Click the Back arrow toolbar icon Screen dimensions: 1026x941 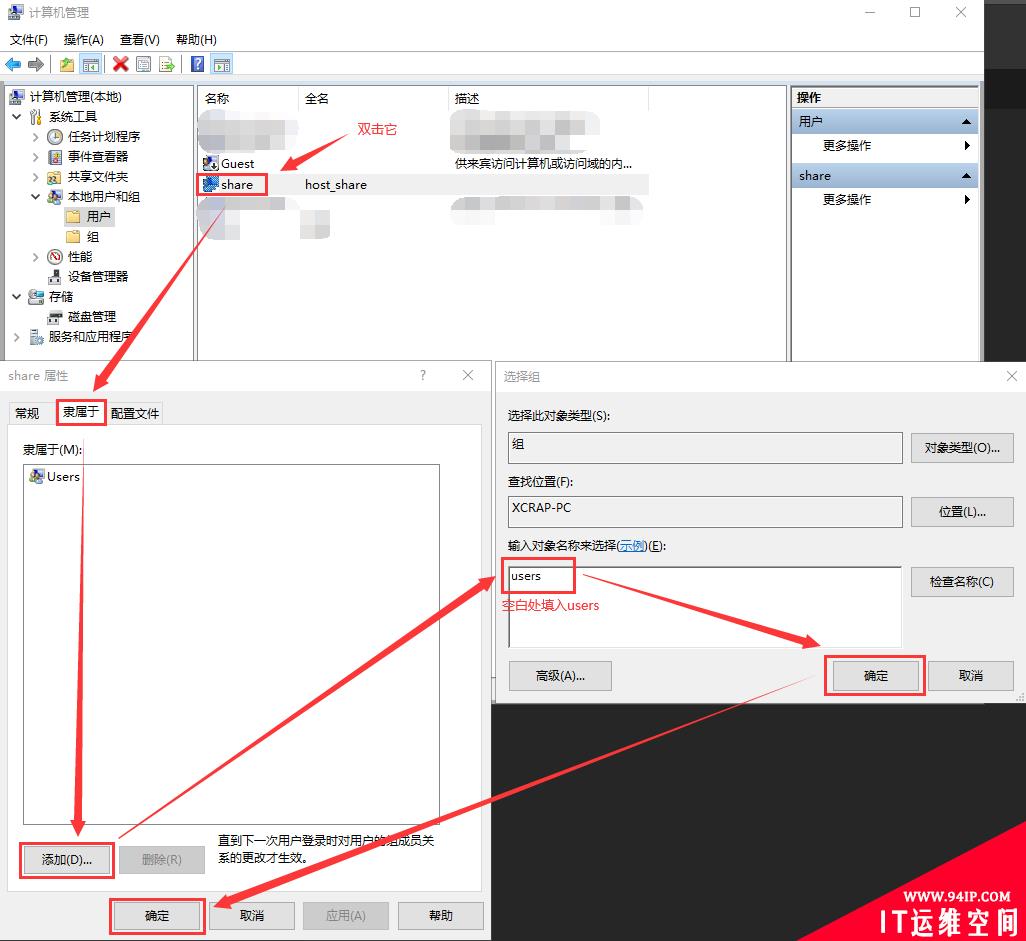pos(13,64)
